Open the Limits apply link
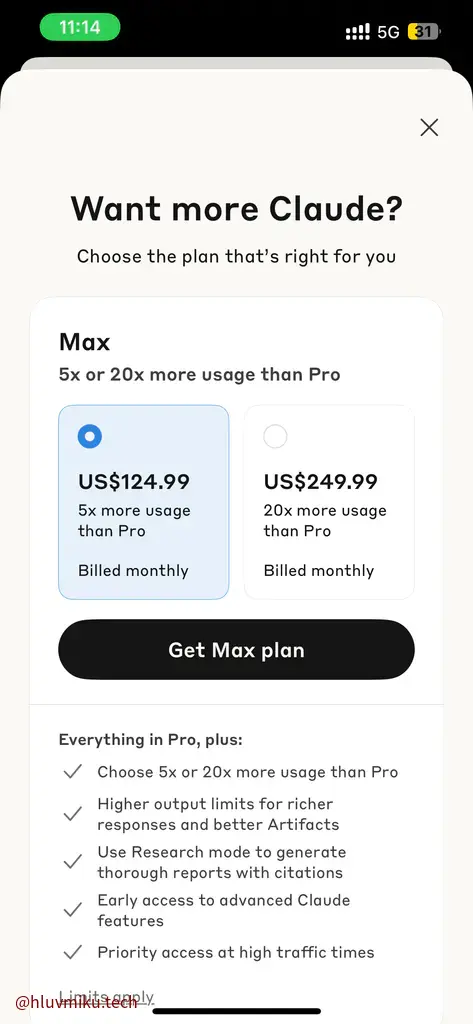Screen dimensions: 473x1024 [x=106, y=997]
